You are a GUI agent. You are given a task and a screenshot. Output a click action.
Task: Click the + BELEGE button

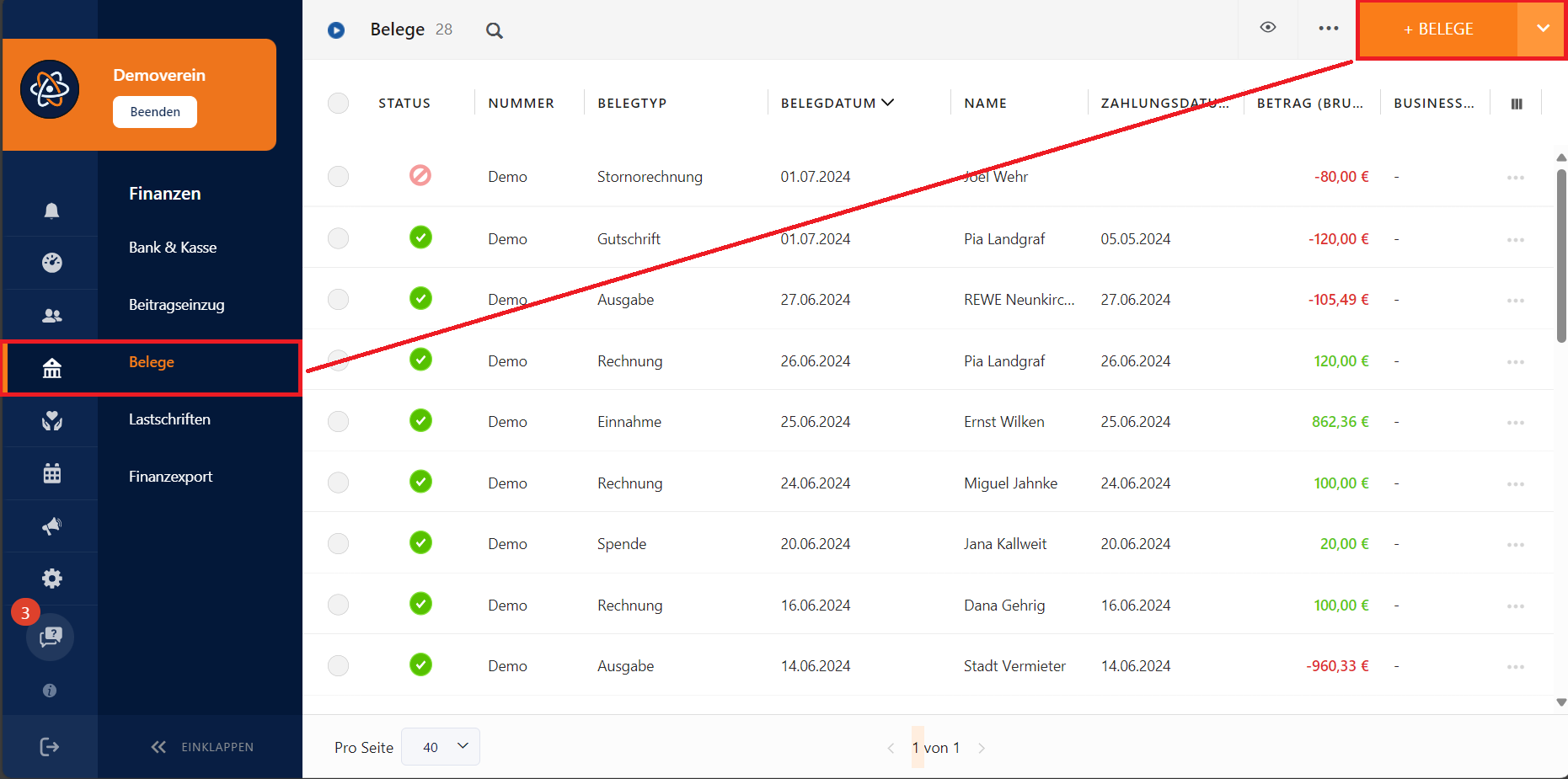coord(1438,29)
